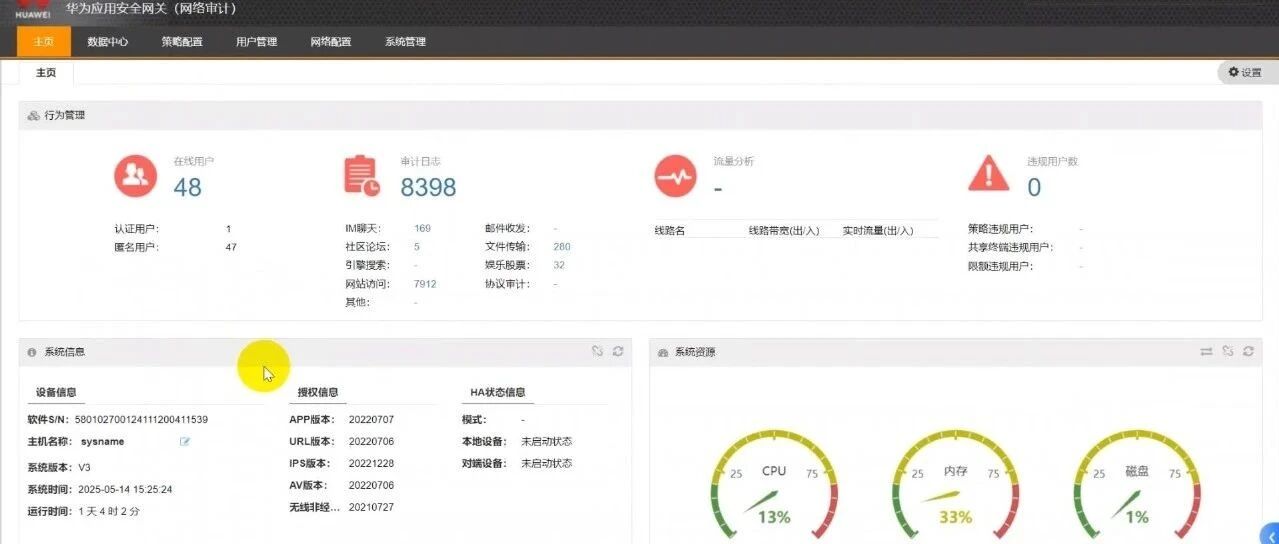Select the HA状态信息 heading
The image size is (1279, 544).
[498, 392]
